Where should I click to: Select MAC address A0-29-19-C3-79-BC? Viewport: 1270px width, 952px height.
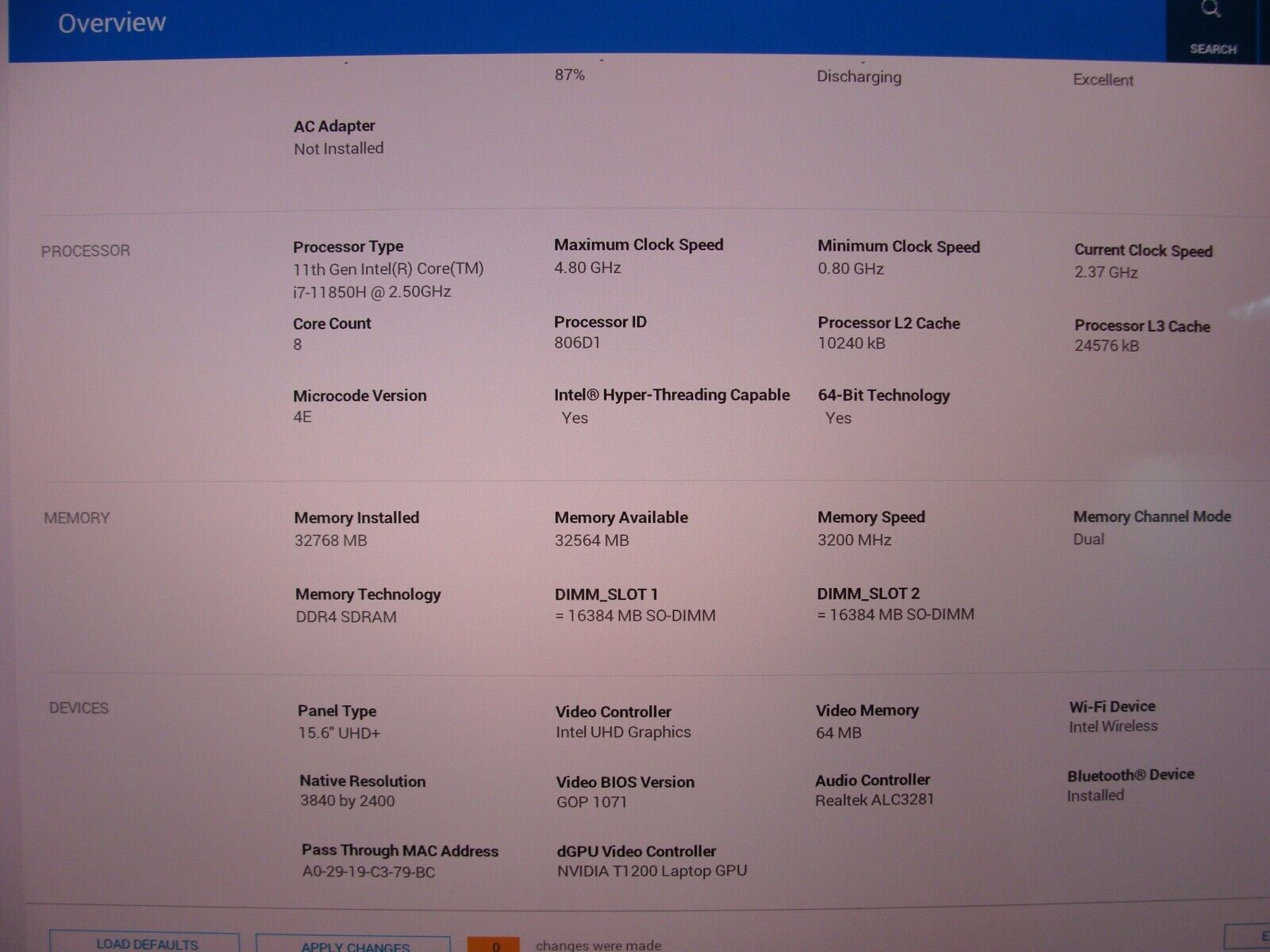pos(368,872)
